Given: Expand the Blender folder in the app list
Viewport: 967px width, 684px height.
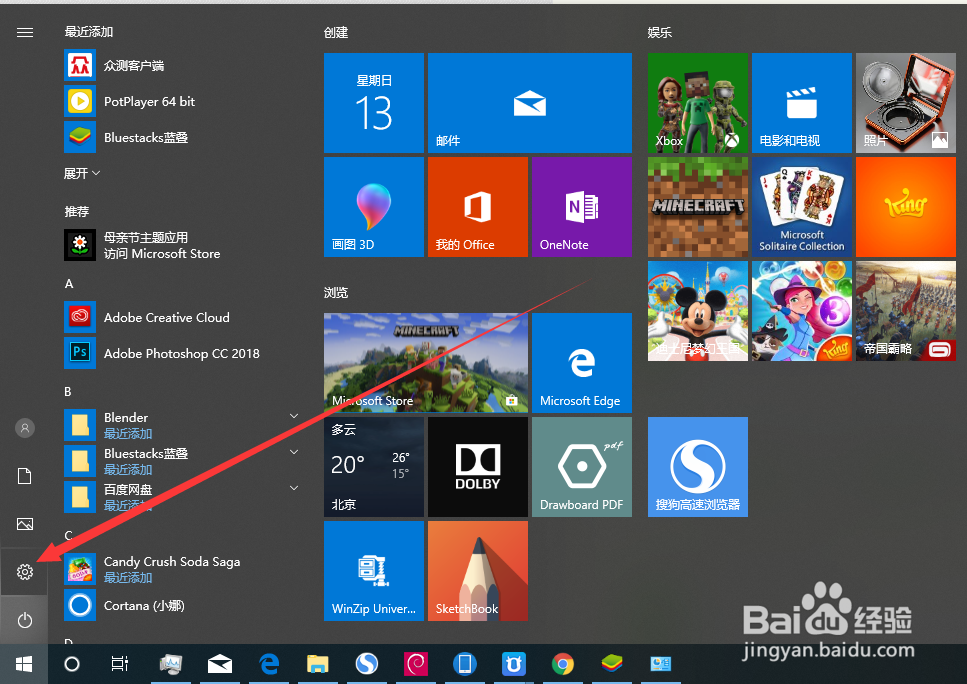Looking at the screenshot, I should click(x=182, y=425).
